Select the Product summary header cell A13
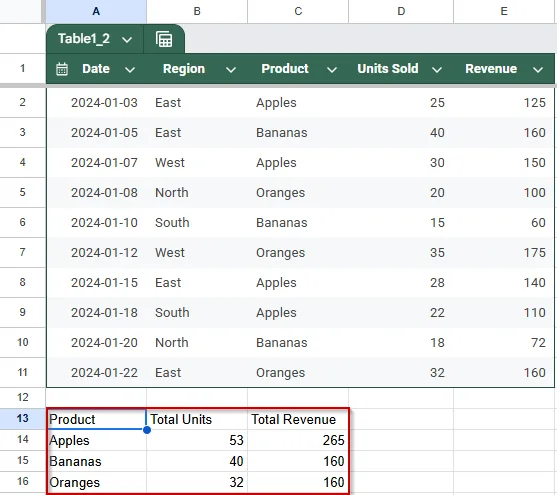Viewport: 557px width, 495px height. click(x=96, y=419)
